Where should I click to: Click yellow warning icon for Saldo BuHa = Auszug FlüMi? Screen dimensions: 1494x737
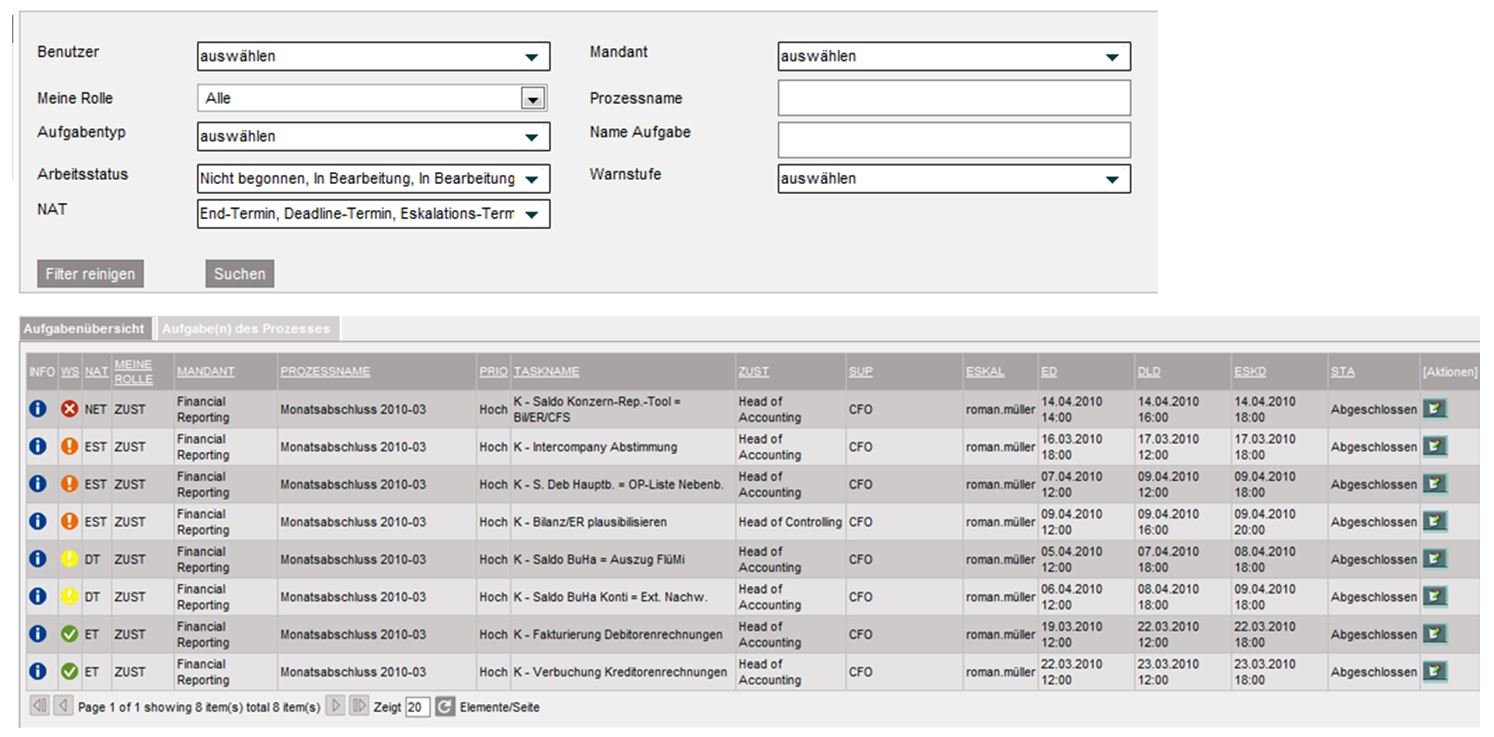(x=69, y=559)
